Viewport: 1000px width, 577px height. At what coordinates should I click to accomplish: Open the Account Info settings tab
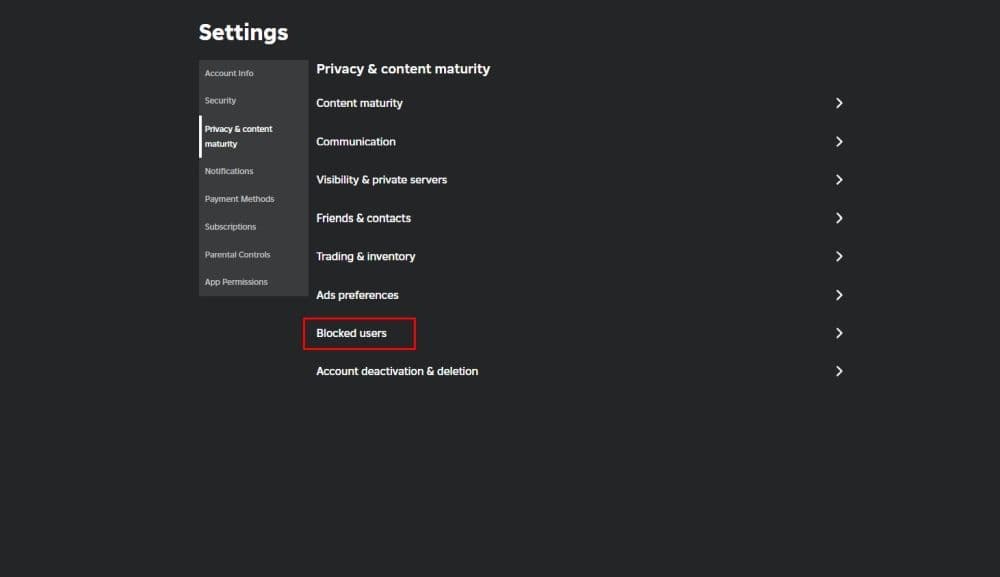tap(229, 73)
